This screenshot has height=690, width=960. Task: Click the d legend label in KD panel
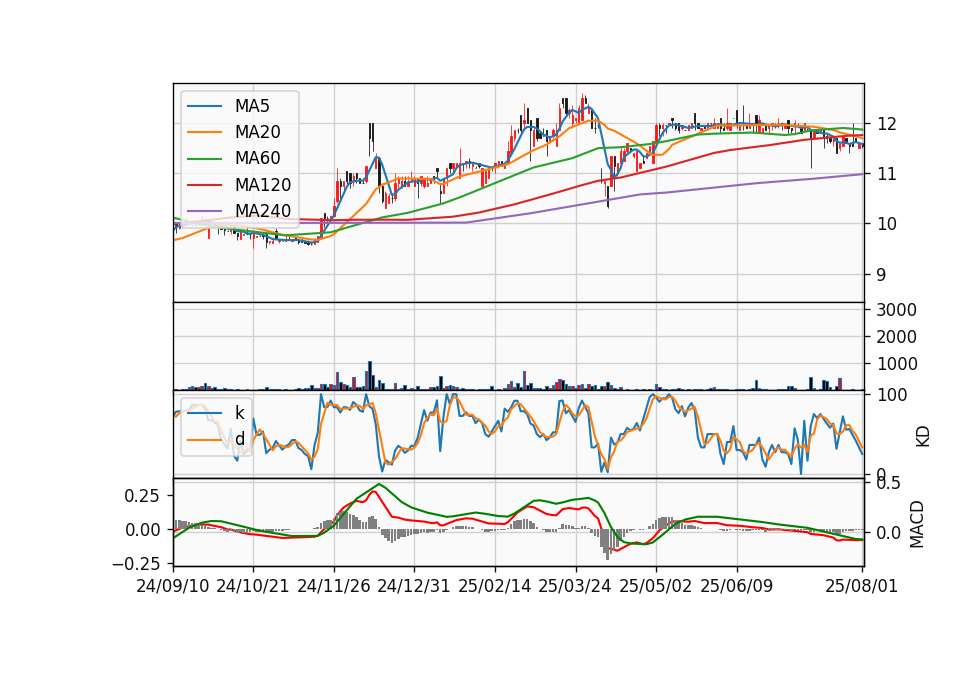point(240,439)
